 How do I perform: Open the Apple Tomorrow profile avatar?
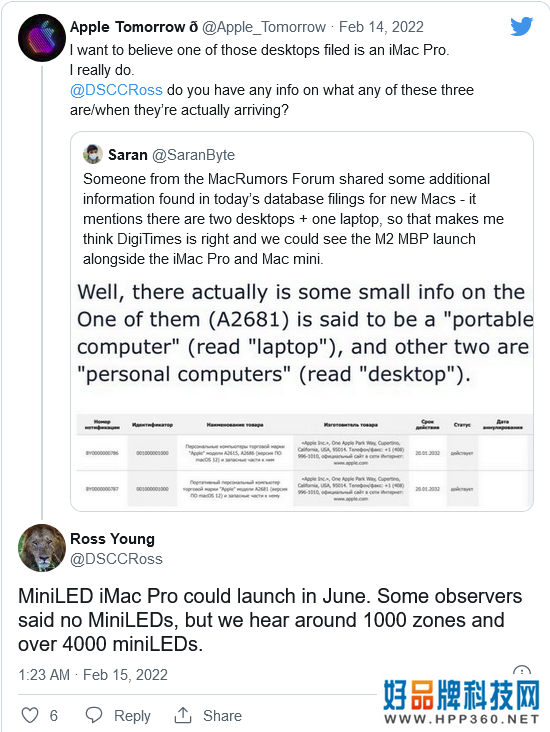click(x=42, y=37)
